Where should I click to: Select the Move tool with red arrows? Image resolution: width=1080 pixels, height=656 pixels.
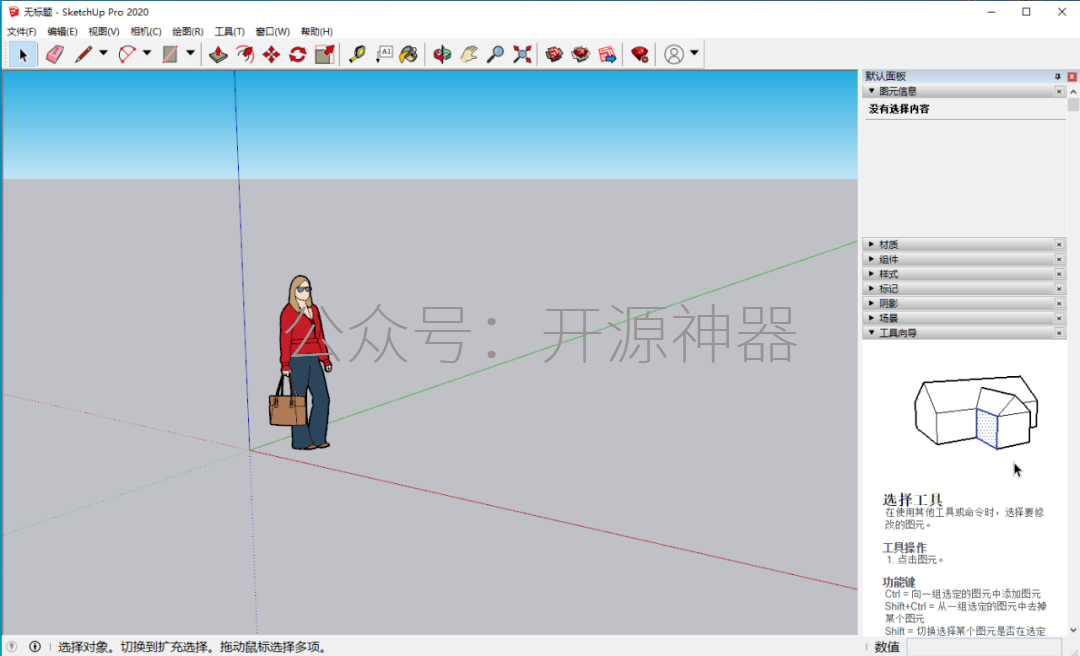coord(271,54)
